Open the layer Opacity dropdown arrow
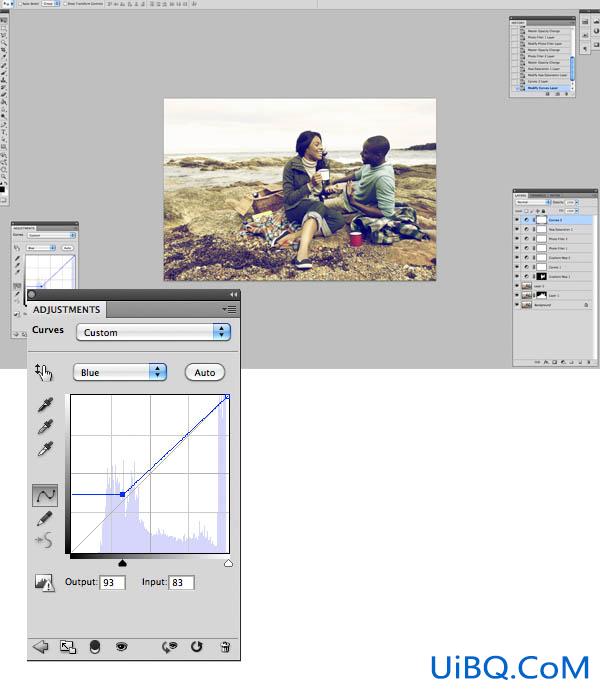 [x=577, y=203]
